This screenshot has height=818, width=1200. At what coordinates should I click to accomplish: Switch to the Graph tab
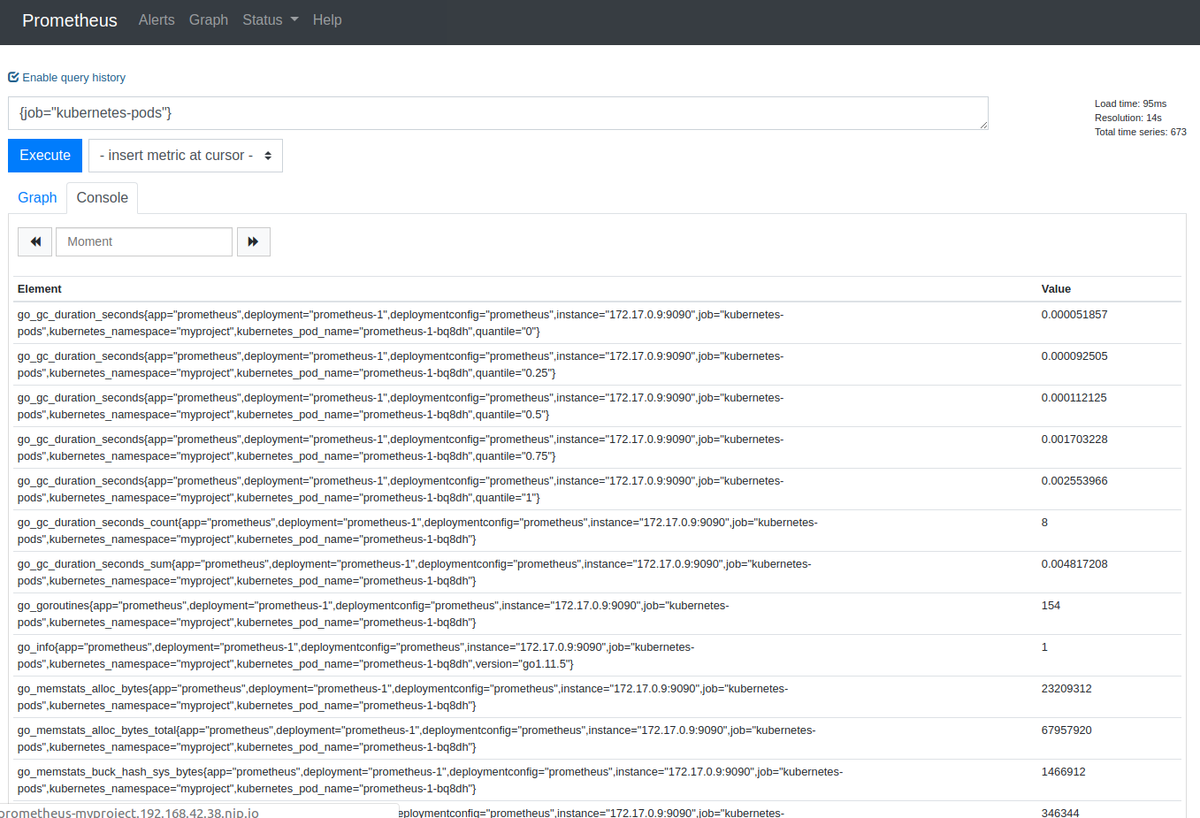tap(37, 198)
